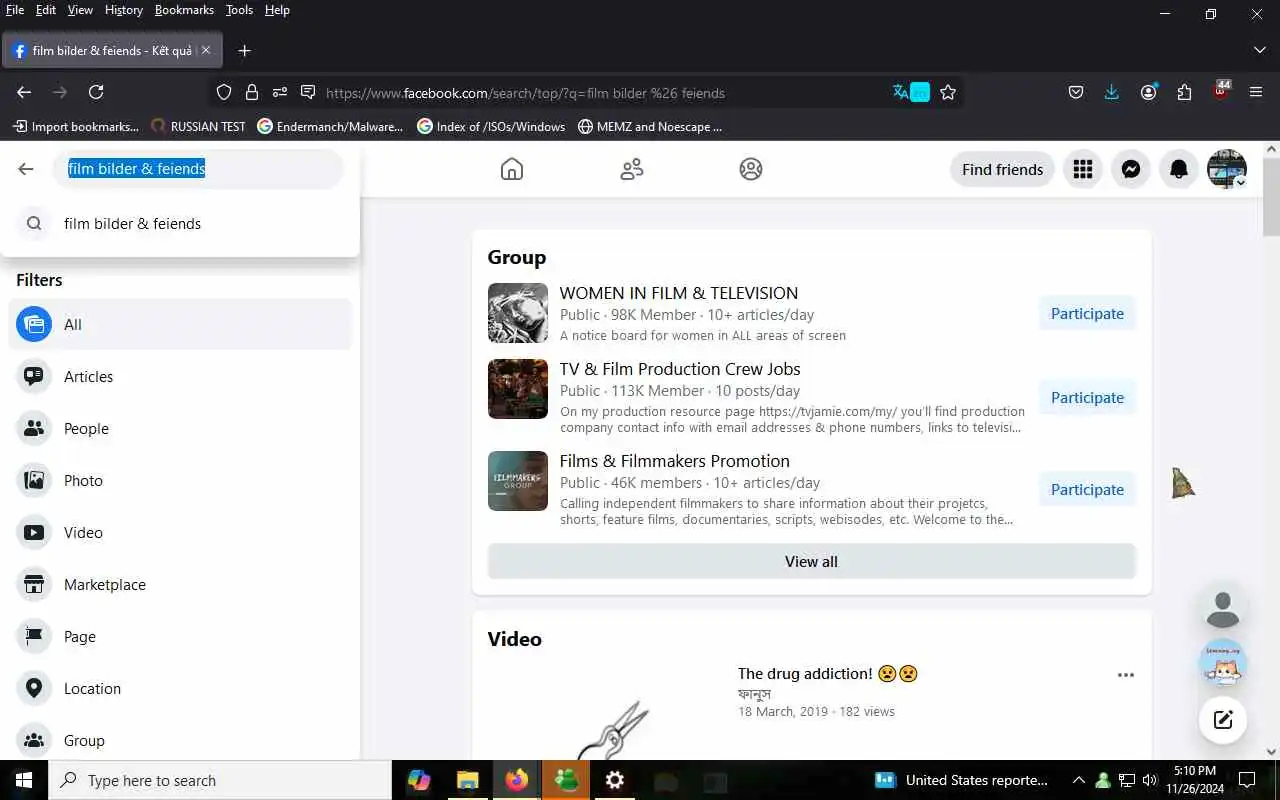
Task: Participate in Films & Filmmakers Promotion group
Action: (x=1087, y=489)
